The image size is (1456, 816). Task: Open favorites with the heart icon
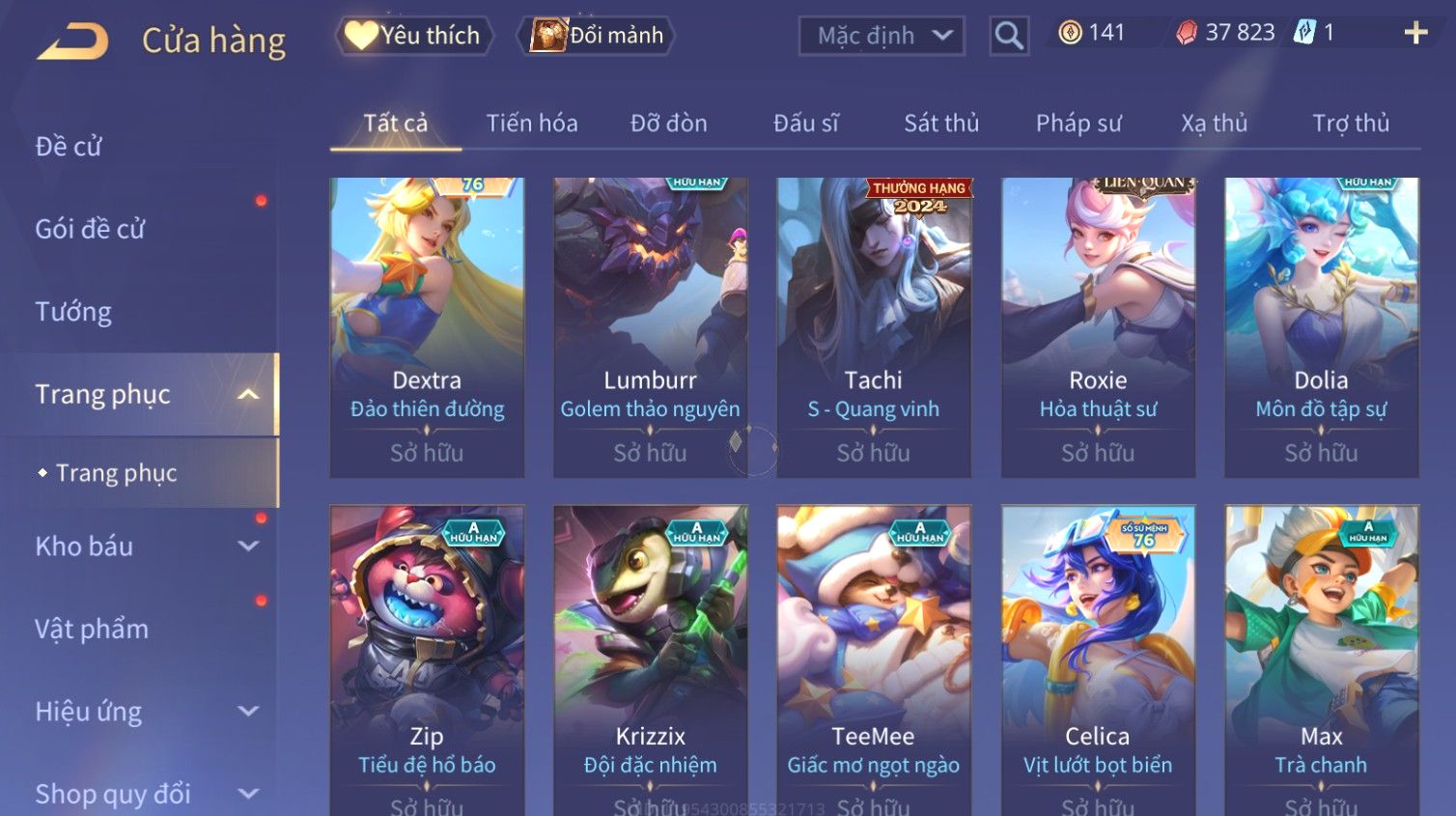pos(361,36)
